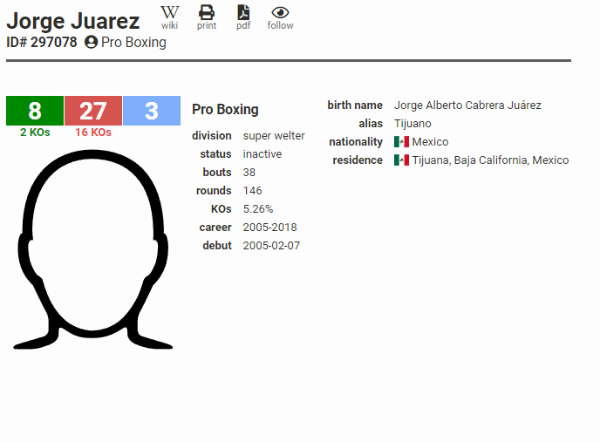The width and height of the screenshot is (600, 442).
Task: Download the profile as pdf
Action: pyautogui.click(x=243, y=13)
